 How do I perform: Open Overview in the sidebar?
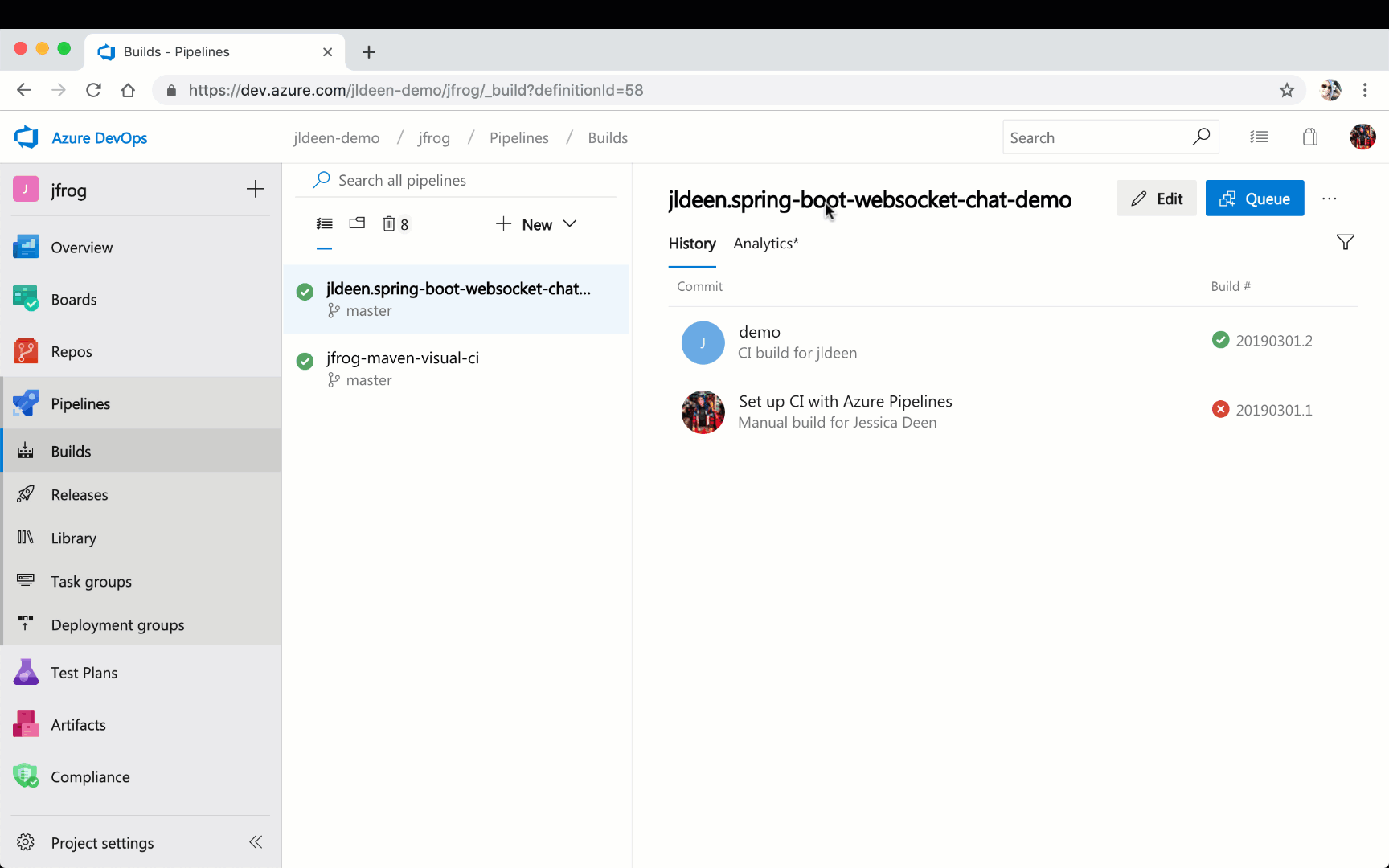[x=82, y=248]
